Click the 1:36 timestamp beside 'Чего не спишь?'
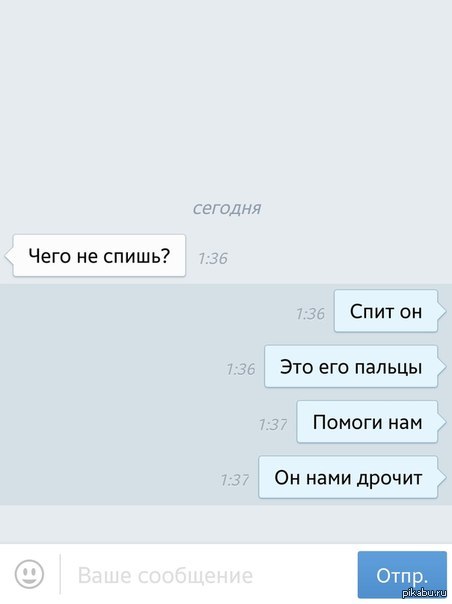This screenshot has height=604, width=452. click(x=213, y=258)
